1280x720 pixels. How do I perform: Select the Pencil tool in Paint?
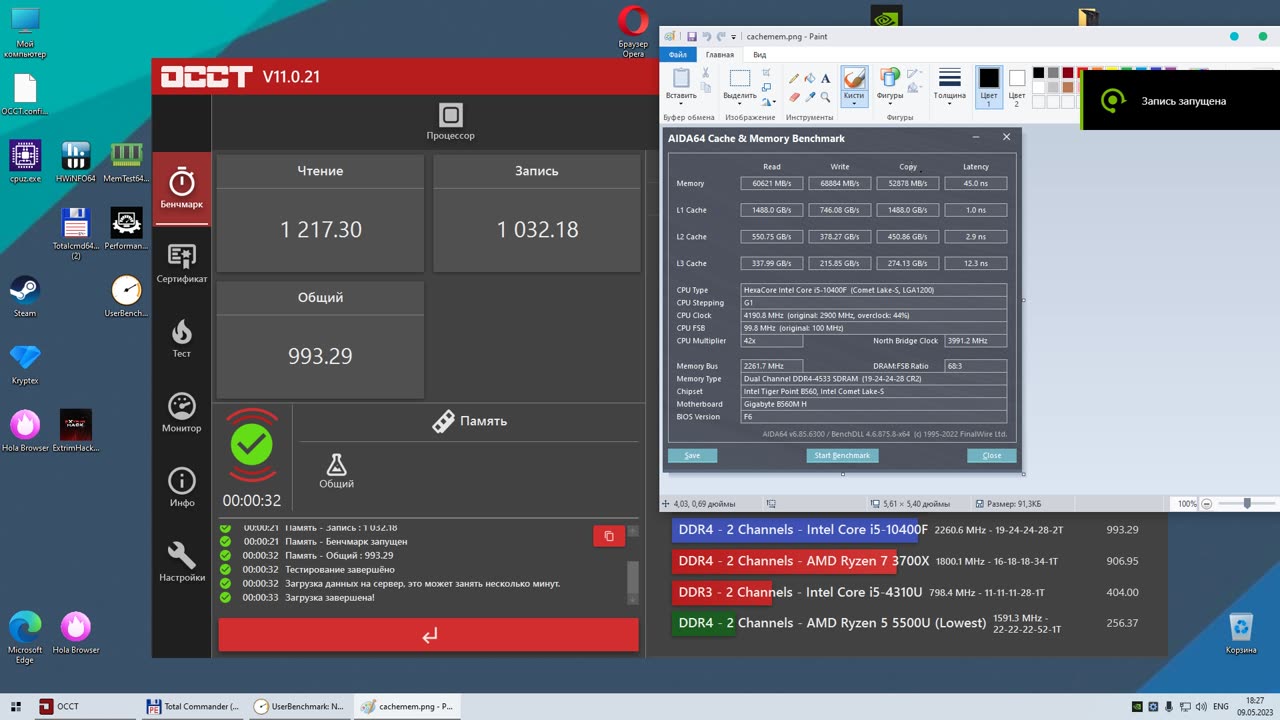(794, 78)
